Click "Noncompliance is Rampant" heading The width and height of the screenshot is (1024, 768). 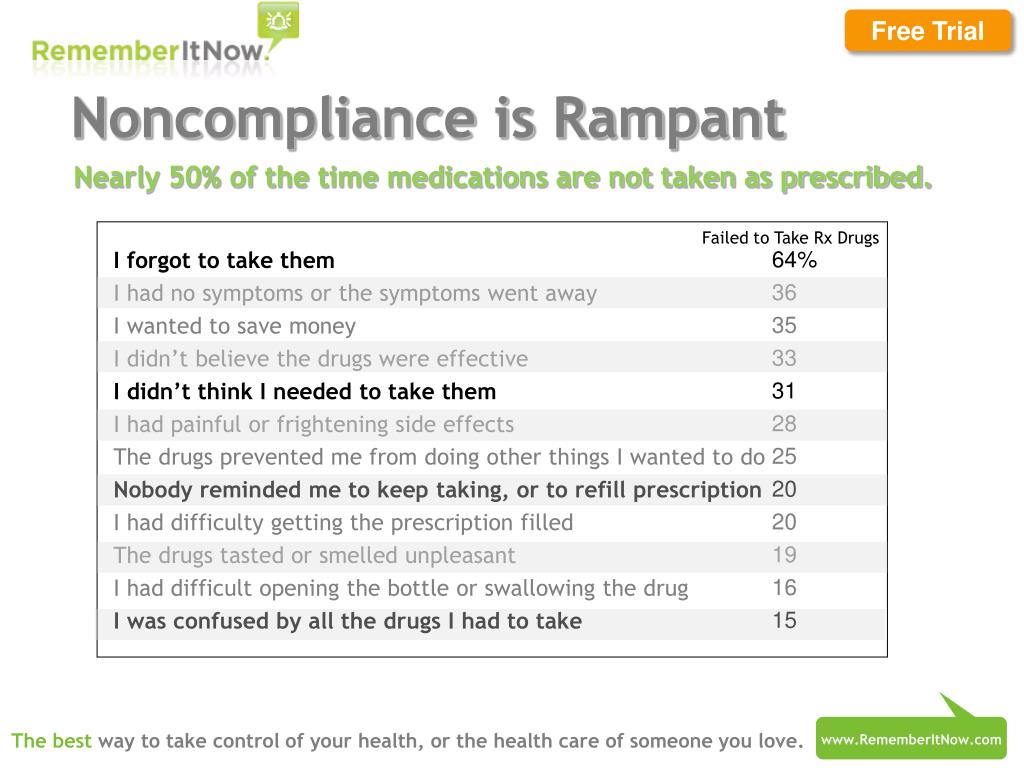(x=429, y=119)
